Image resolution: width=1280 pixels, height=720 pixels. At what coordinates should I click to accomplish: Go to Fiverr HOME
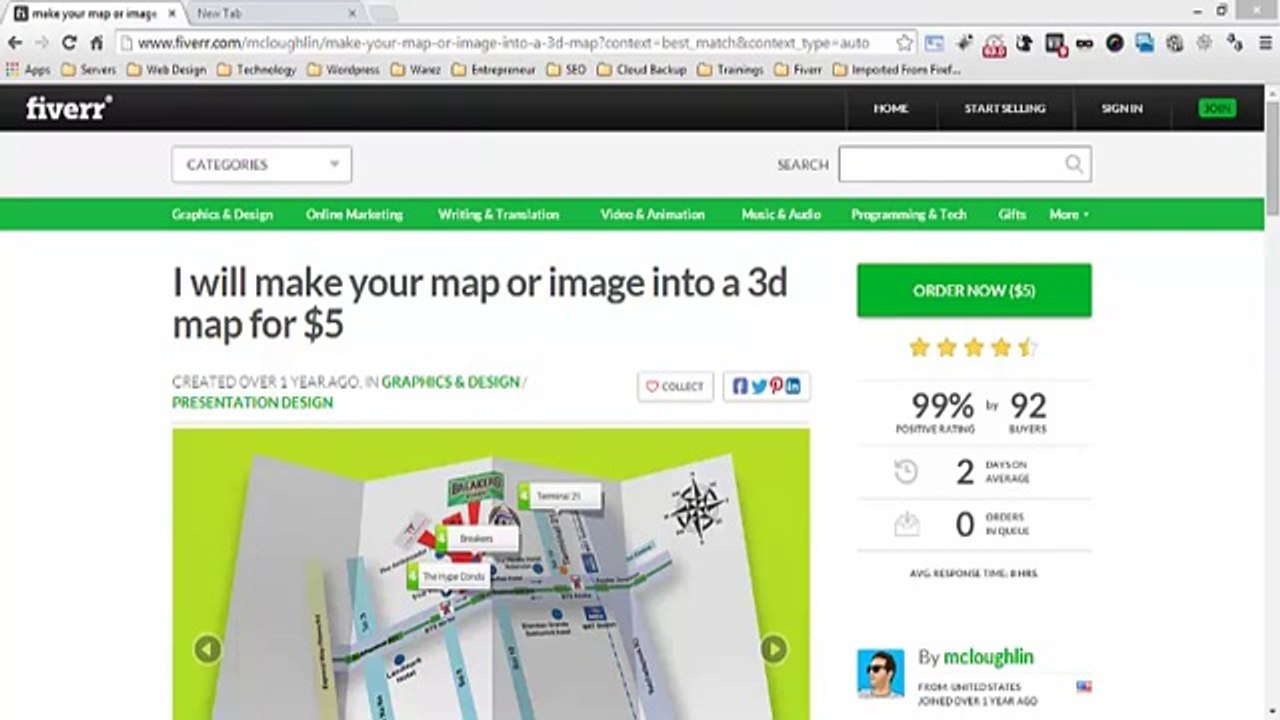pos(890,108)
